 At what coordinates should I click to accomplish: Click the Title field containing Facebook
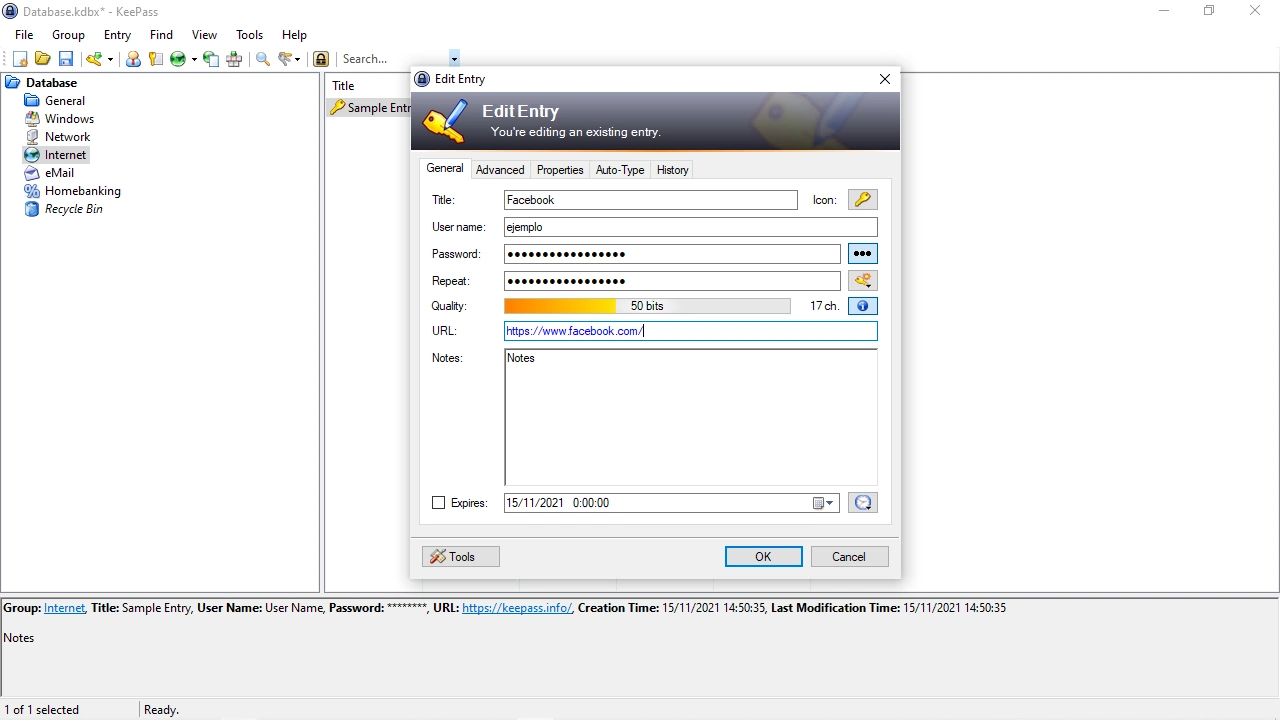pos(651,200)
